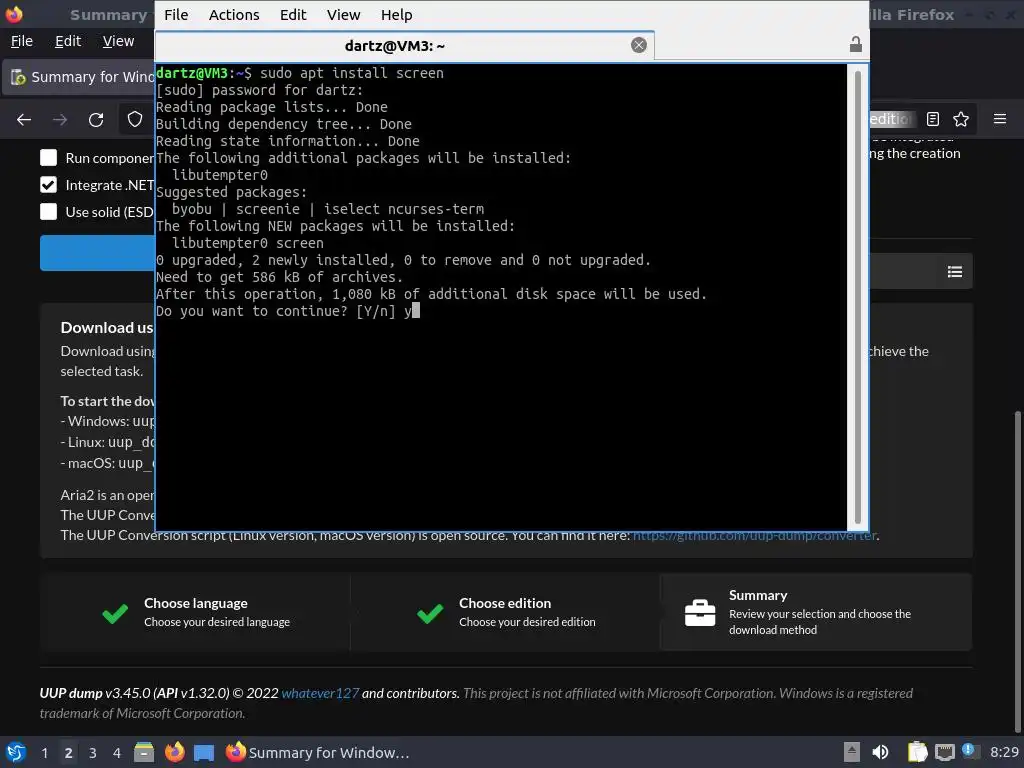Select the dartz@VM3: ~ terminal tab
The image size is (1024, 768).
[405, 46]
